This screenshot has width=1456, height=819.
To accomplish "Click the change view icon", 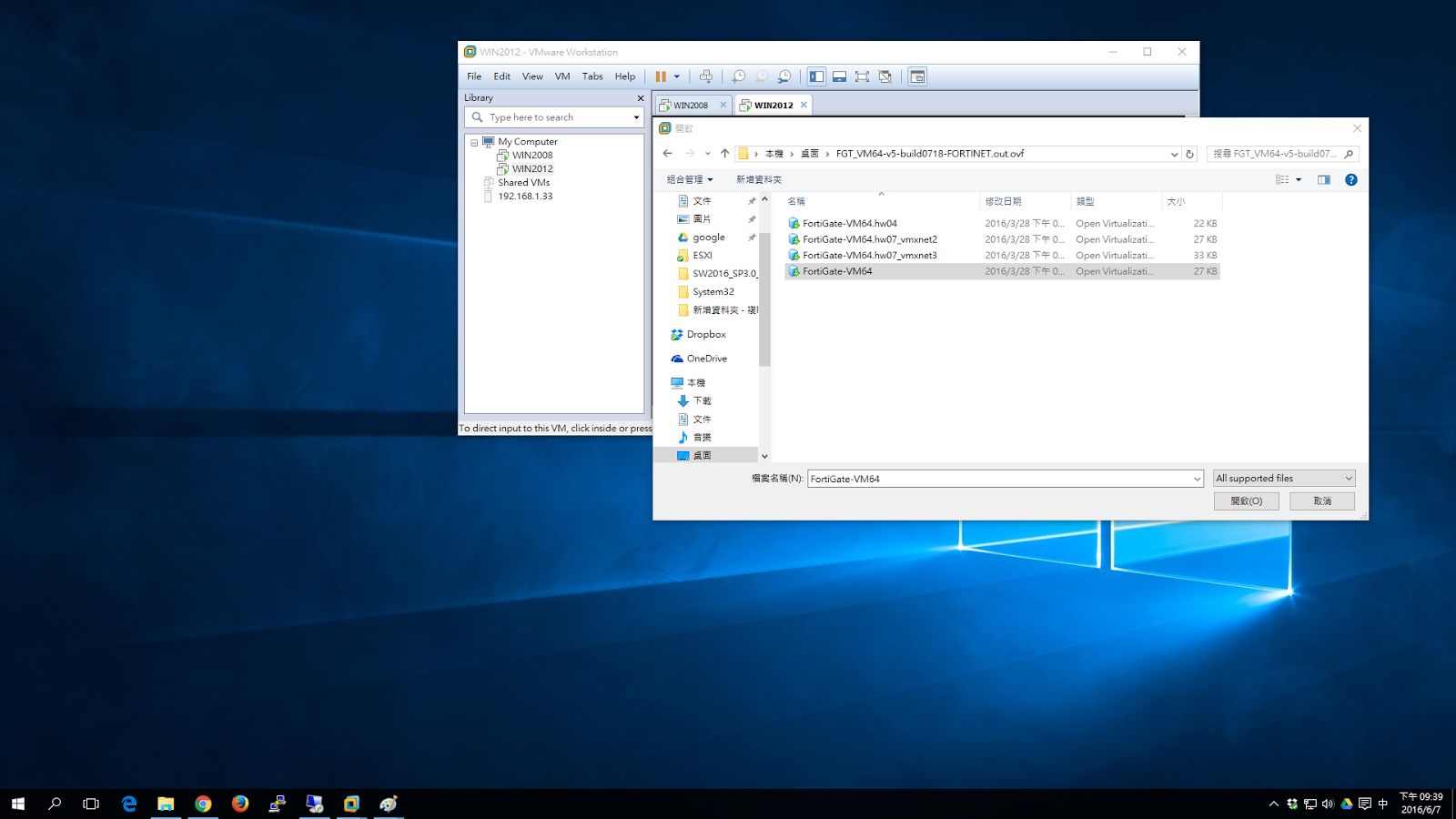I will click(x=1282, y=179).
